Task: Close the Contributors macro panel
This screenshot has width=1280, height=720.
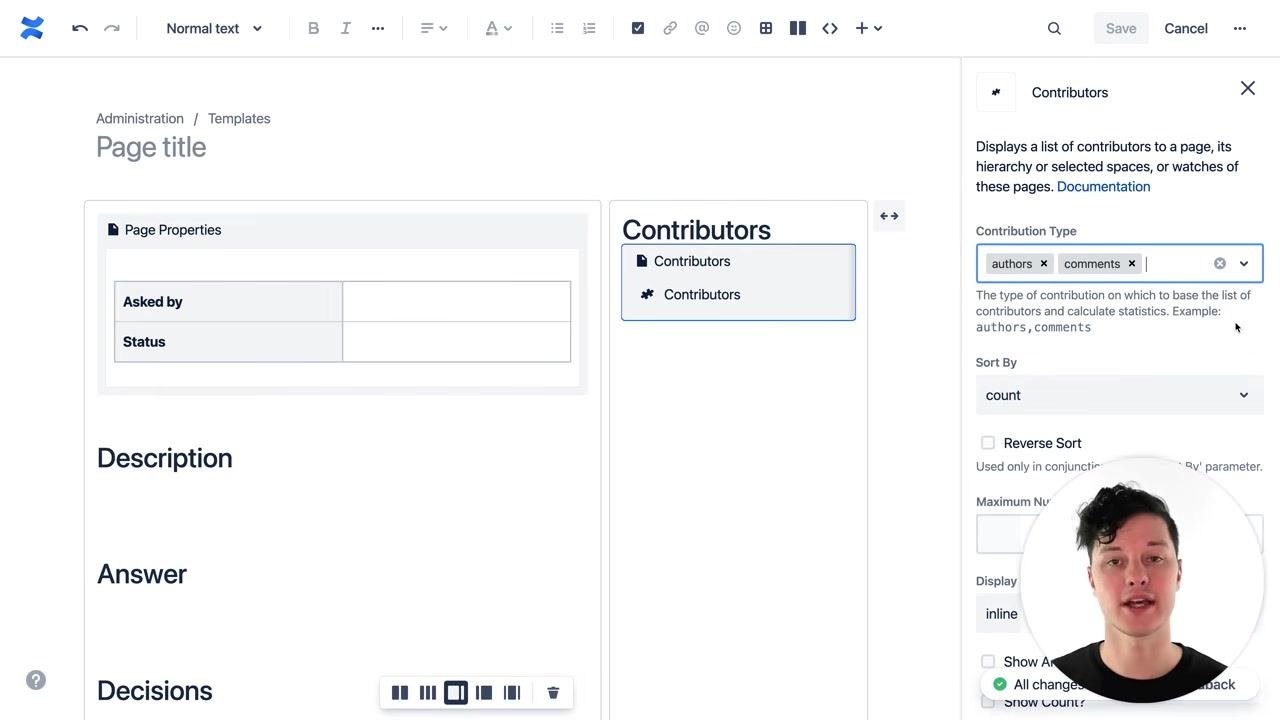Action: [1248, 89]
